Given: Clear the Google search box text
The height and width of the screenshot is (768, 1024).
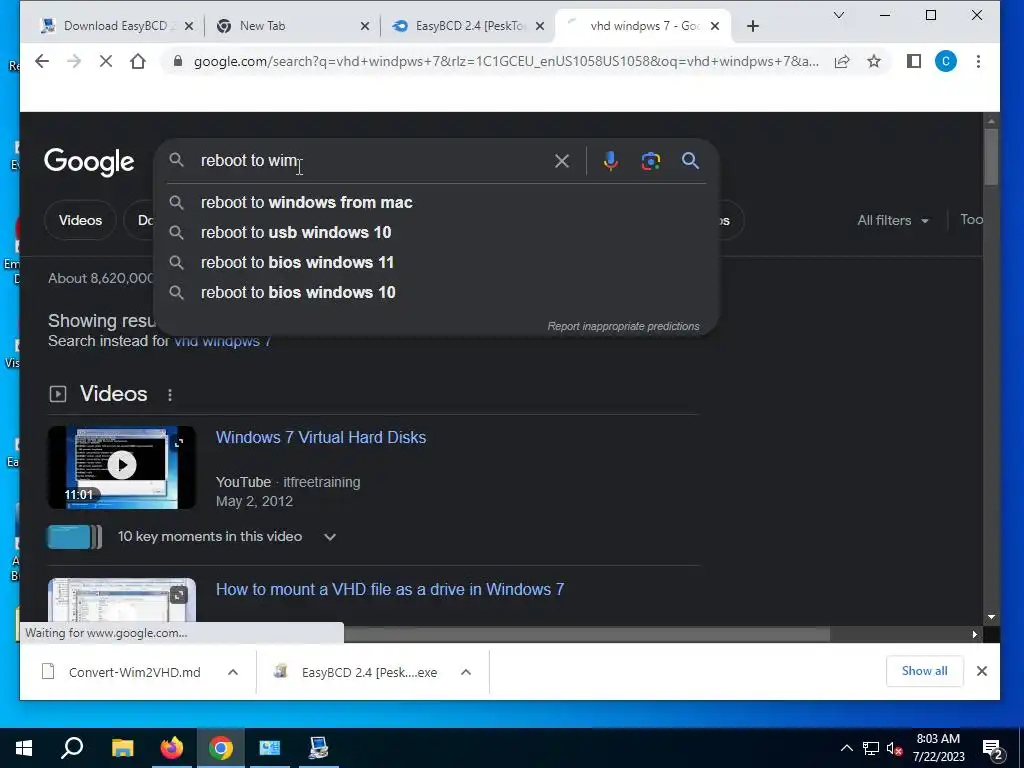Looking at the screenshot, I should [562, 161].
